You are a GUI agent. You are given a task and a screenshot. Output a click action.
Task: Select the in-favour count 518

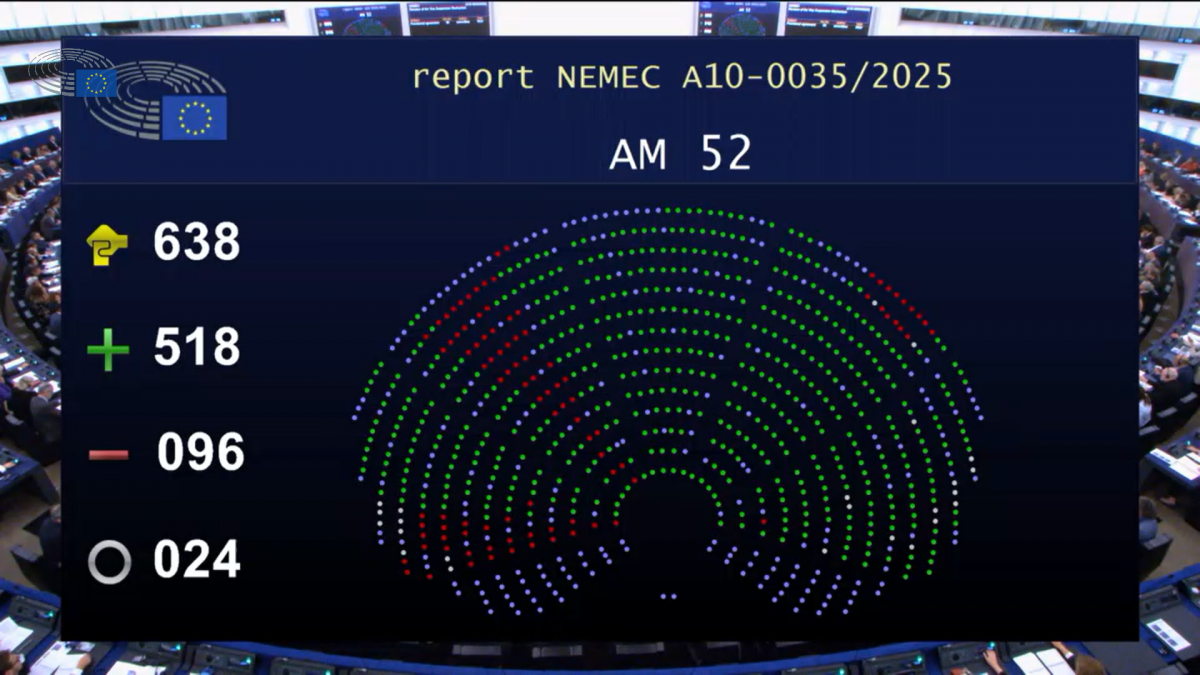click(197, 348)
